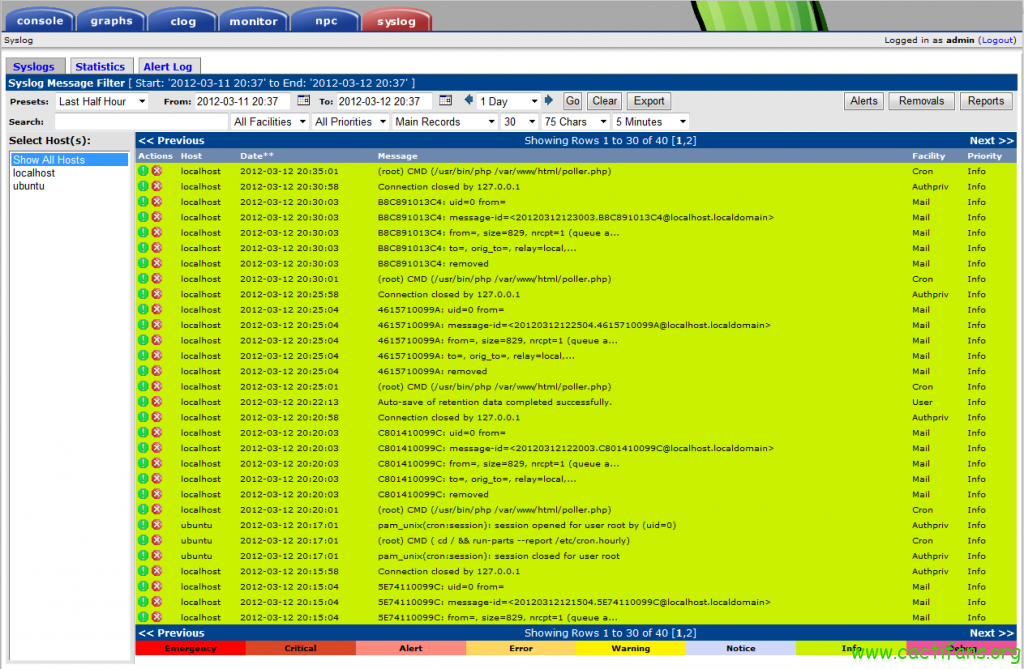
Task: Click the Export button
Action: 648,101
